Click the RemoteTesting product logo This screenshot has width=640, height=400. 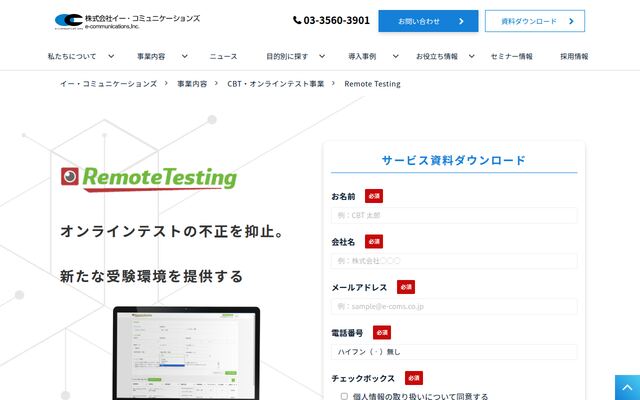coord(149,179)
